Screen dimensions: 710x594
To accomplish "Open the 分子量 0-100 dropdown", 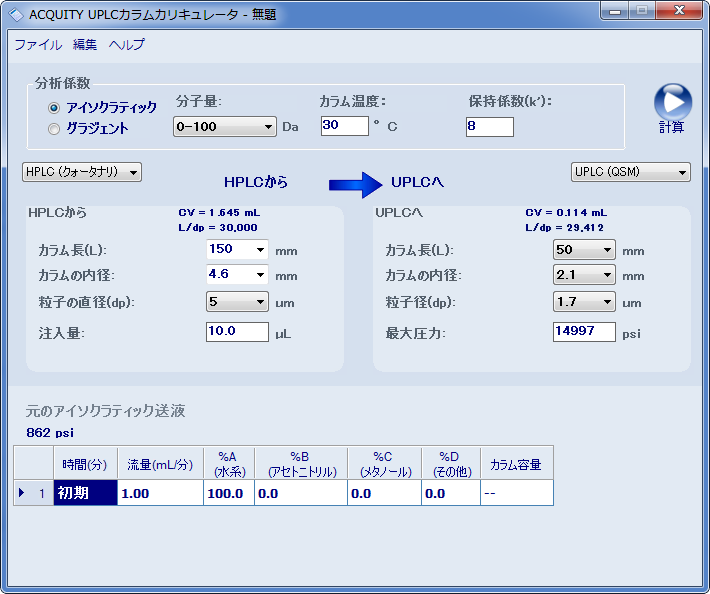I will coord(225,127).
